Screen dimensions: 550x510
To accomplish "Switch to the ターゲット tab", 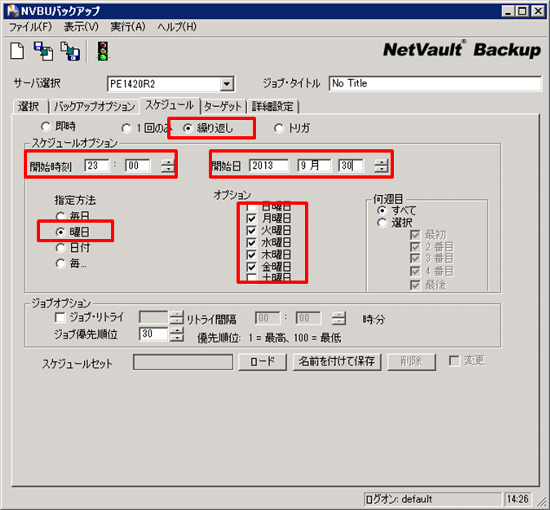I will coord(223,106).
